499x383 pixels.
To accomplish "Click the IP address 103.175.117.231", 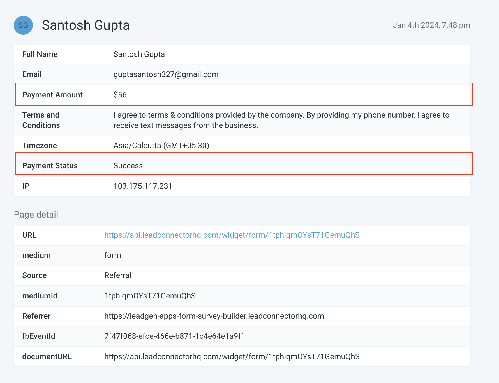I will [x=142, y=186].
